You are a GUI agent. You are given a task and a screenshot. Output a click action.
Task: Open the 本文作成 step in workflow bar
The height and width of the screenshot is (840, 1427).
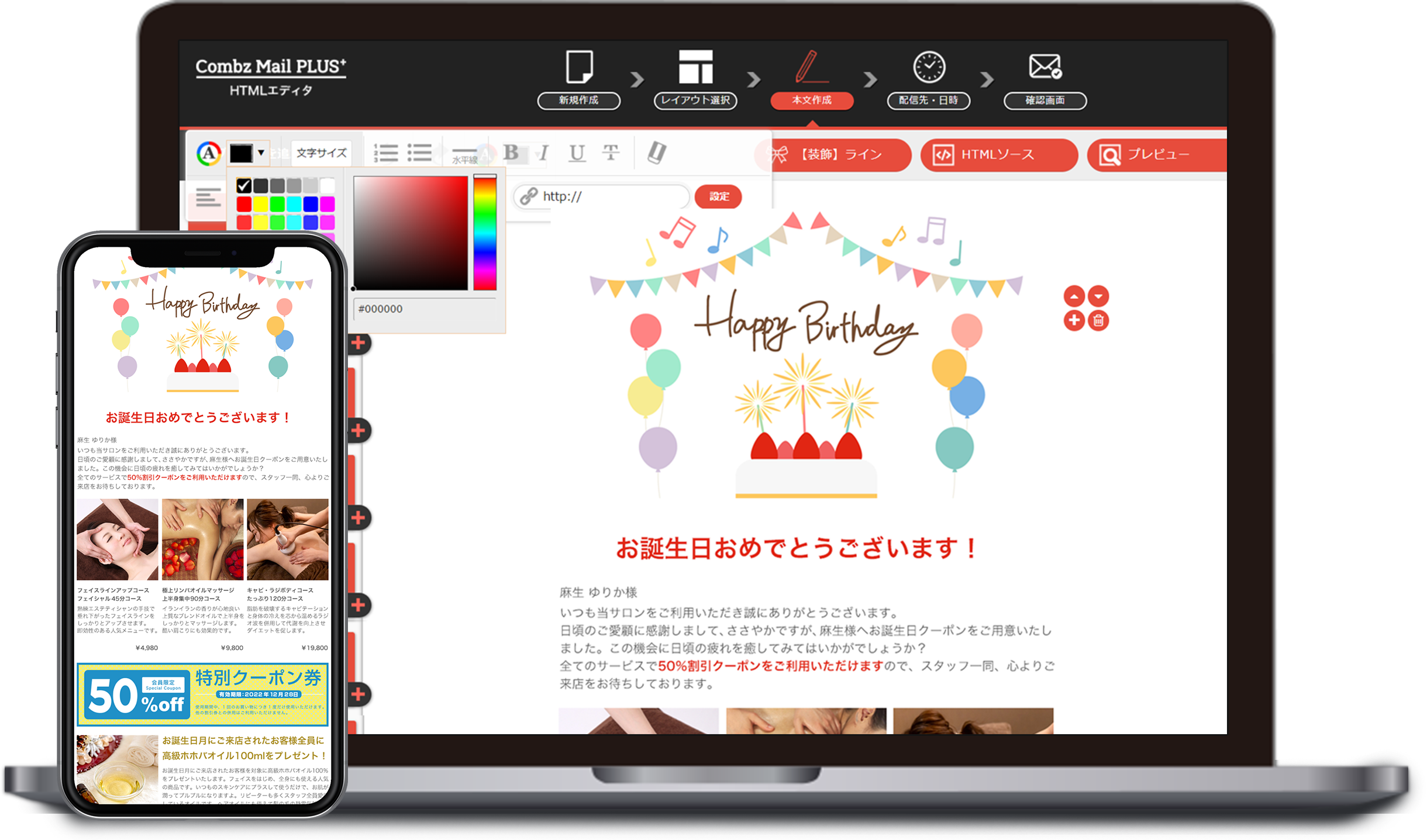click(x=813, y=100)
